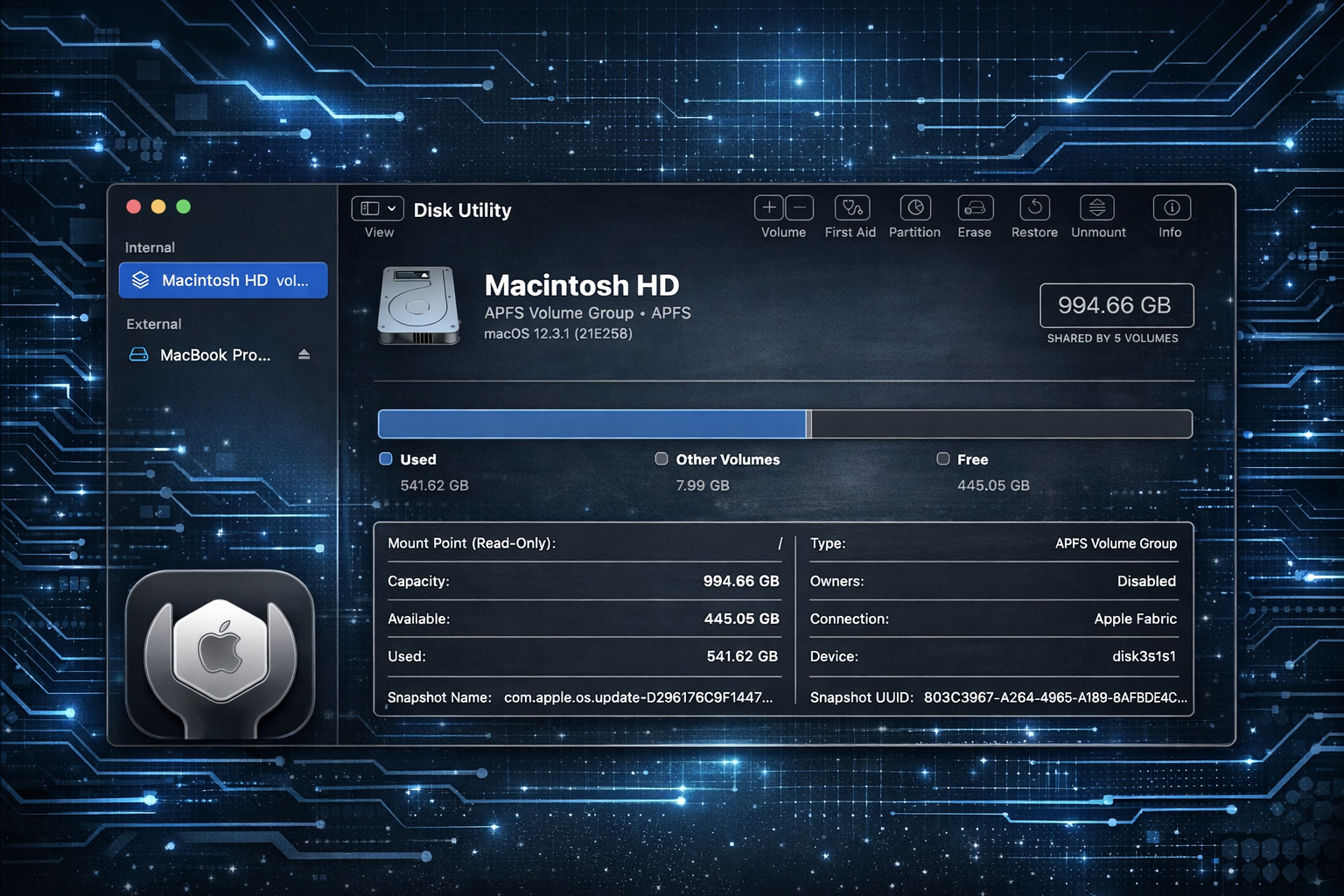1344x896 pixels.
Task: Toggle the Used space checkbox
Action: [386, 458]
